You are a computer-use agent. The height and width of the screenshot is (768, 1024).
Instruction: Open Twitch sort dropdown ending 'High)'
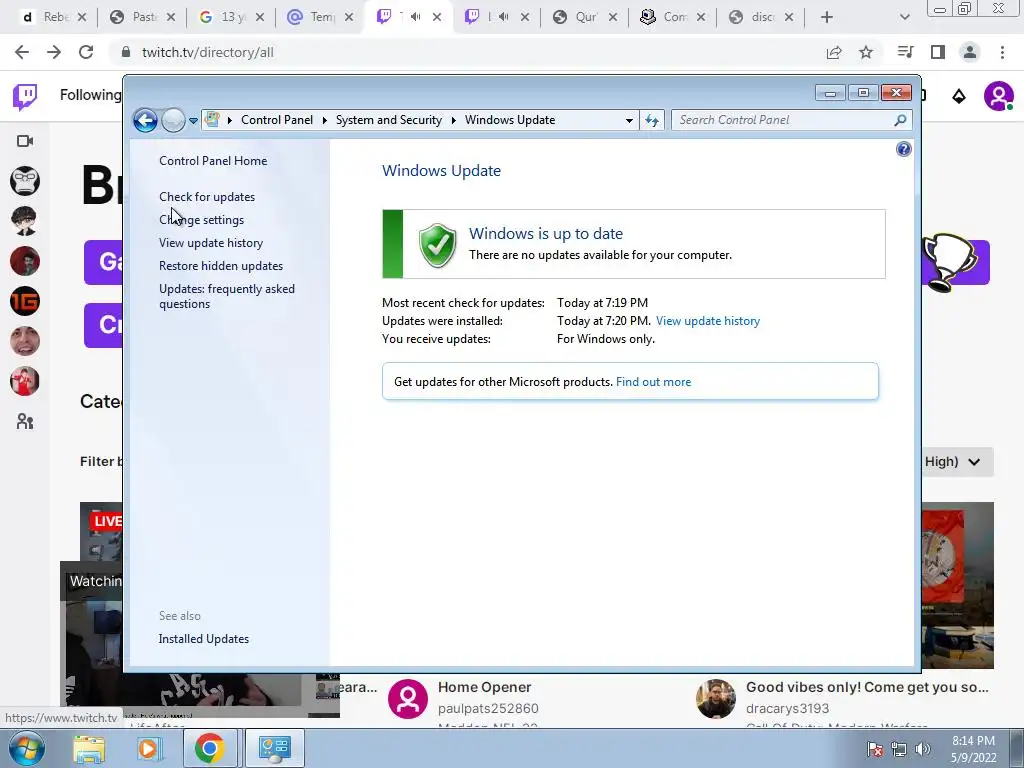pyautogui.click(x=957, y=462)
